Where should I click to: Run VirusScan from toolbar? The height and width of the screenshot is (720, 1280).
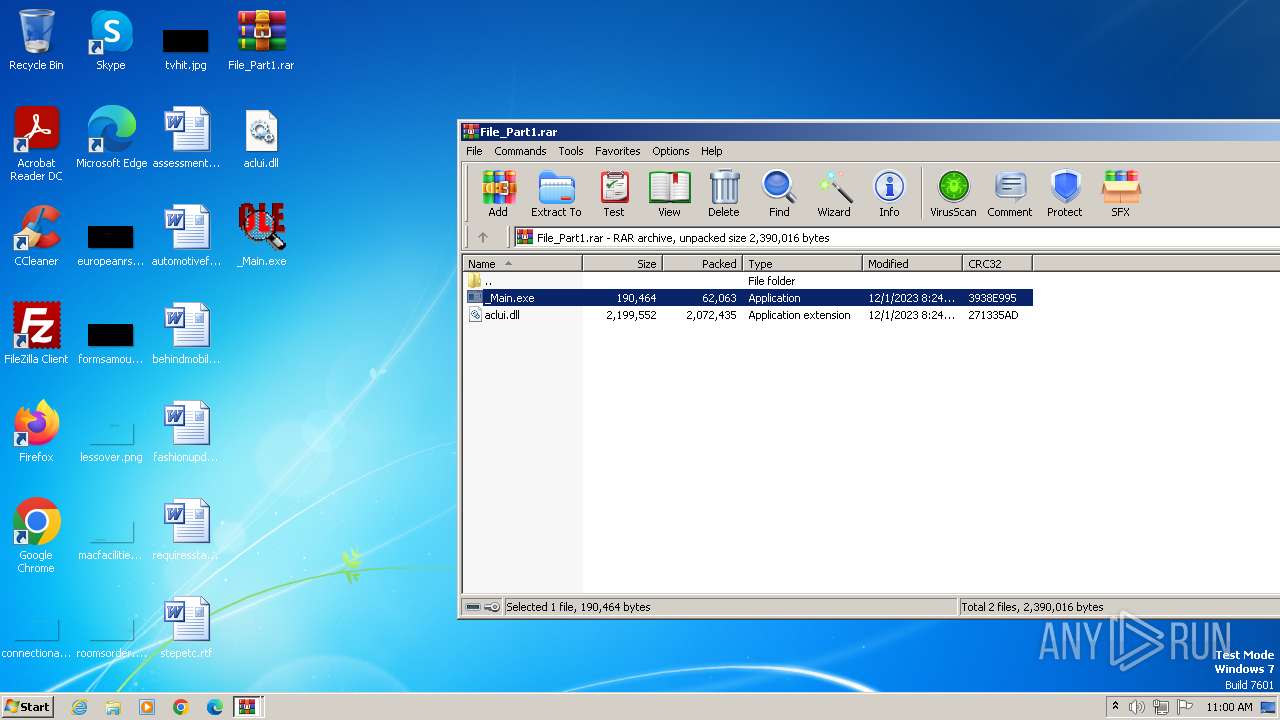(x=953, y=194)
